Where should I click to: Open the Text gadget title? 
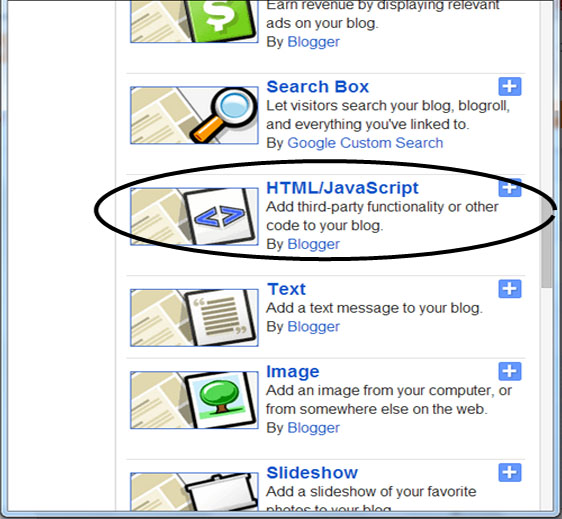click(286, 289)
